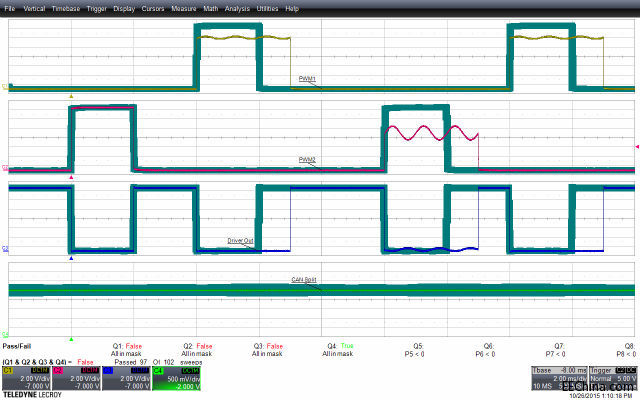Open the Q2 False qualifier result
Image resolution: width=640 pixels, height=400 pixels.
click(197, 350)
